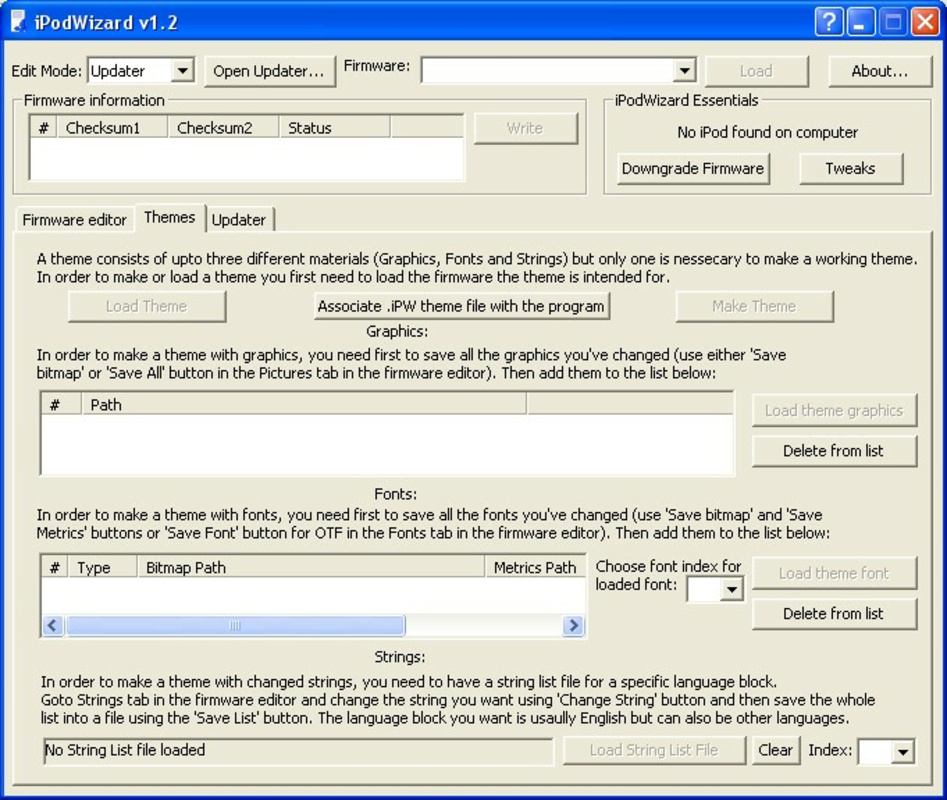Screen dimensions: 947x800
Task: Associate .iPW theme file with the program
Action: tap(461, 305)
